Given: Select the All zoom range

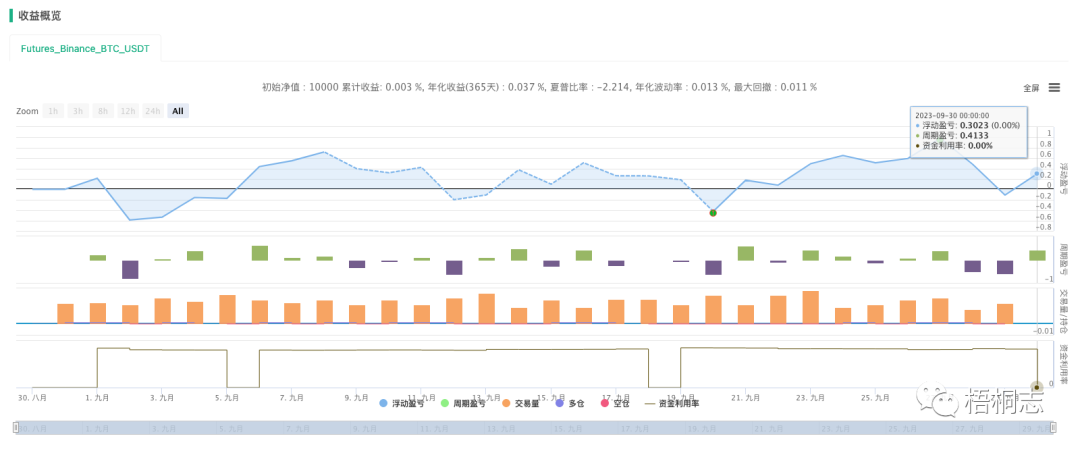Looking at the screenshot, I should tap(177, 111).
